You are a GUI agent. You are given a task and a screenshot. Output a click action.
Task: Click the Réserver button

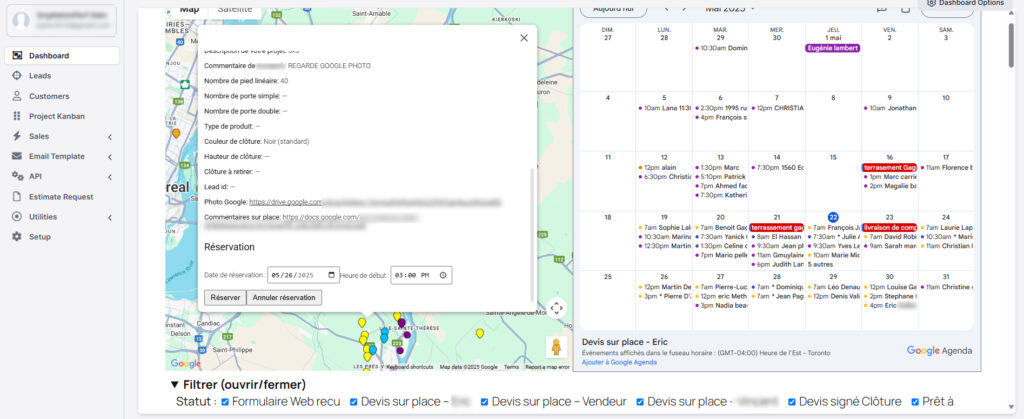[225, 297]
